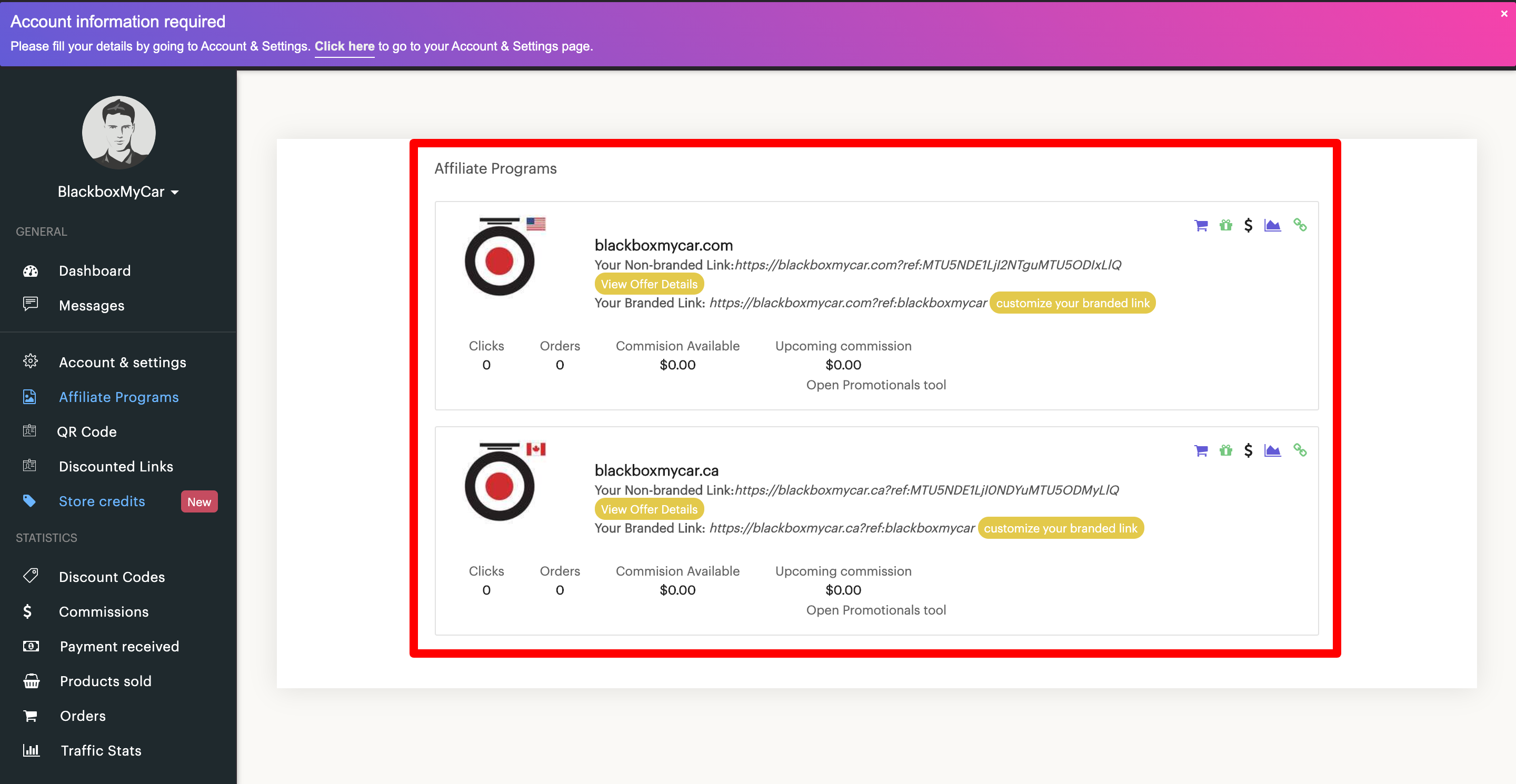Click View Offer Details for blackboxmycar.com
Viewport: 1516px width, 784px height.
click(x=649, y=284)
